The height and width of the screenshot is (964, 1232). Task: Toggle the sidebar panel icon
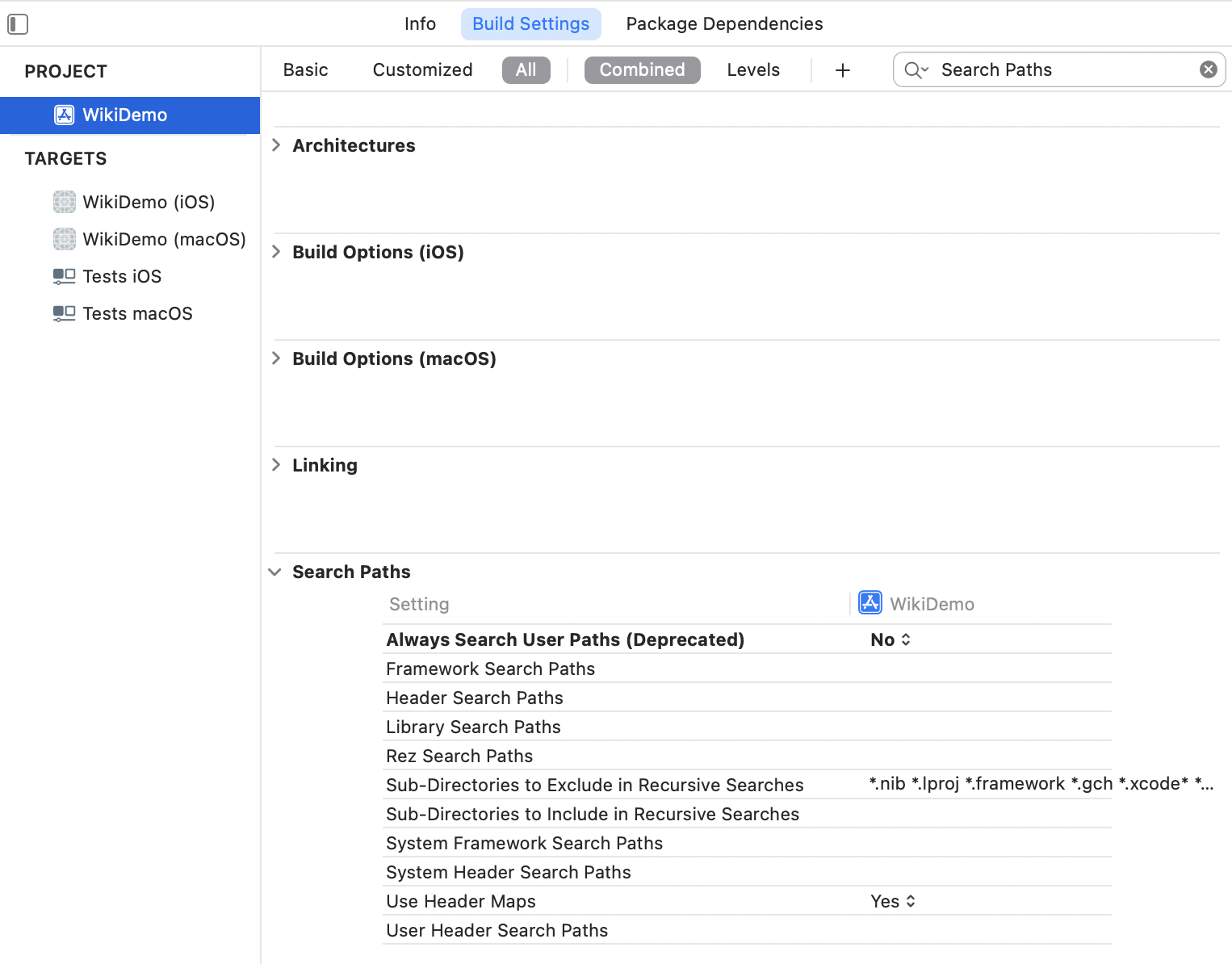[18, 24]
